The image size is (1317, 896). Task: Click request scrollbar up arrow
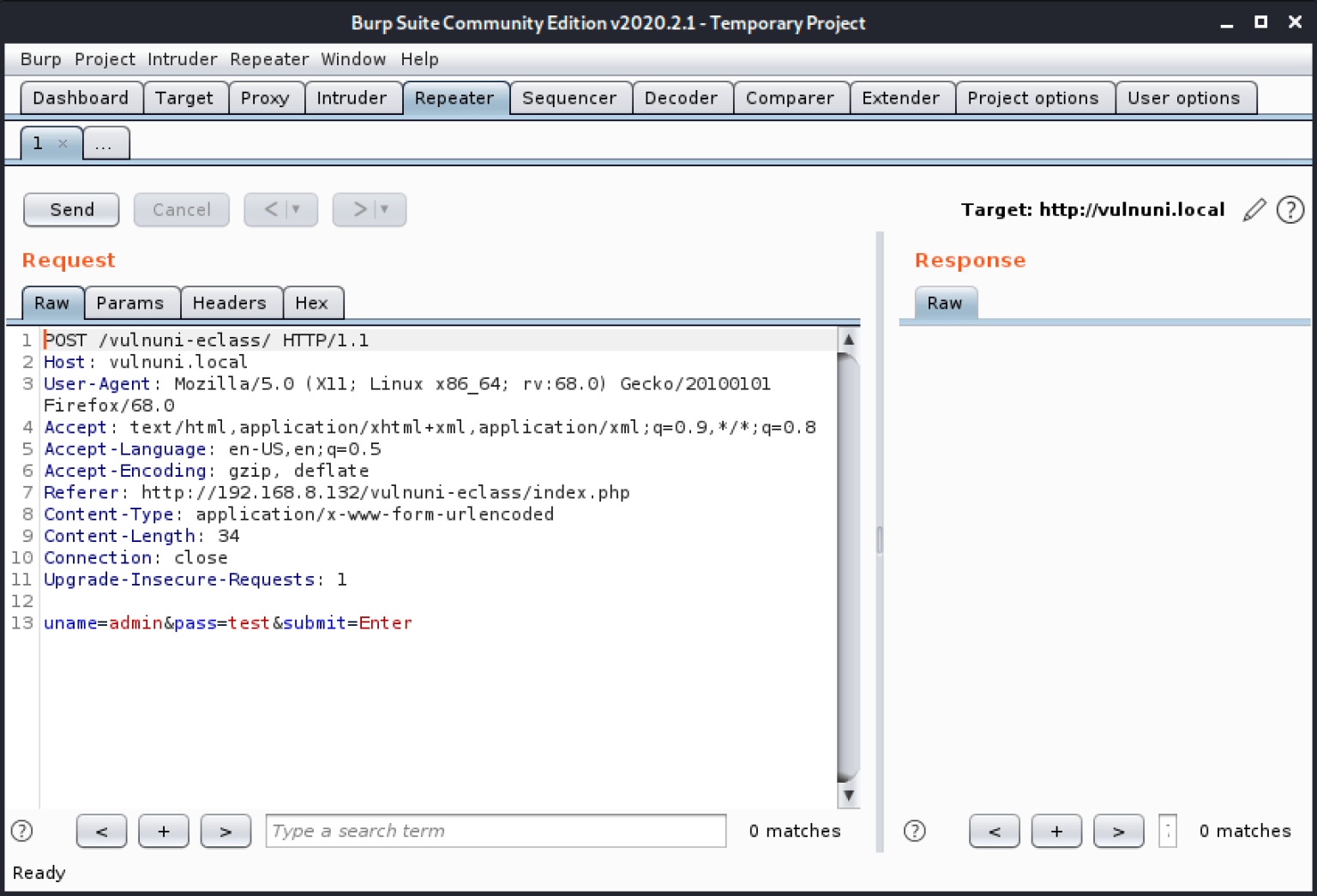point(848,340)
